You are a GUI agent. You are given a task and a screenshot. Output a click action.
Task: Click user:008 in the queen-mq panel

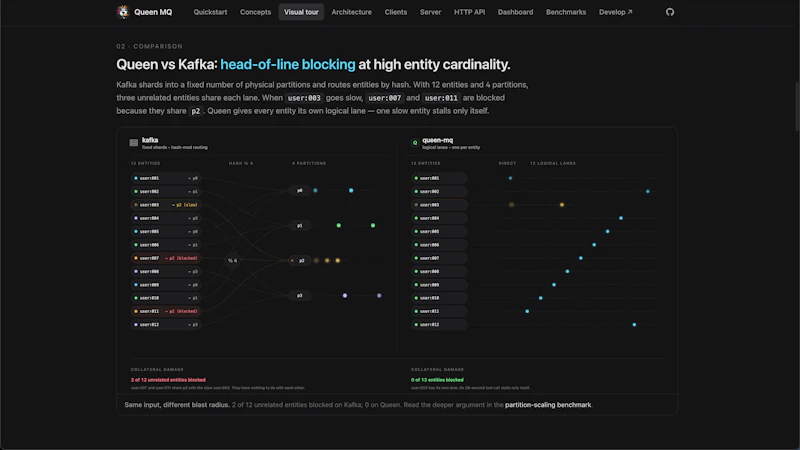[439, 271]
